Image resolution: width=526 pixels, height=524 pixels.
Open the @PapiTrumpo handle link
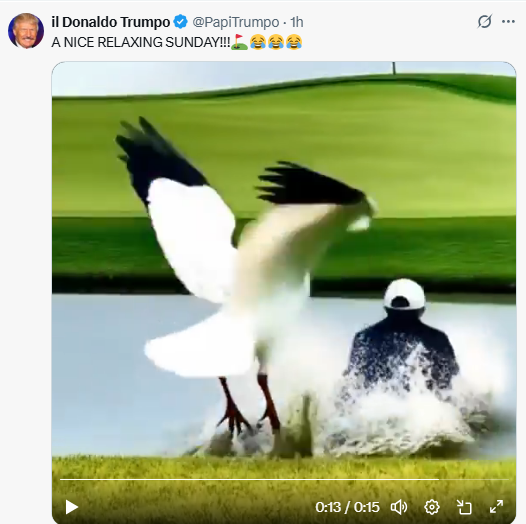pyautogui.click(x=235, y=22)
